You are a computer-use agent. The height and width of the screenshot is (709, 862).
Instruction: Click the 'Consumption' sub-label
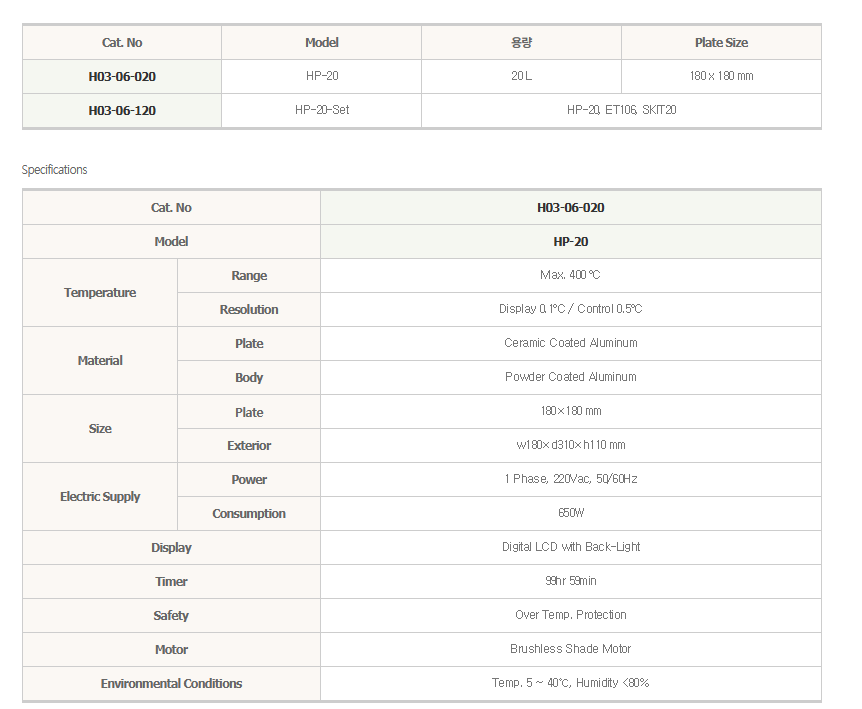[249, 514]
